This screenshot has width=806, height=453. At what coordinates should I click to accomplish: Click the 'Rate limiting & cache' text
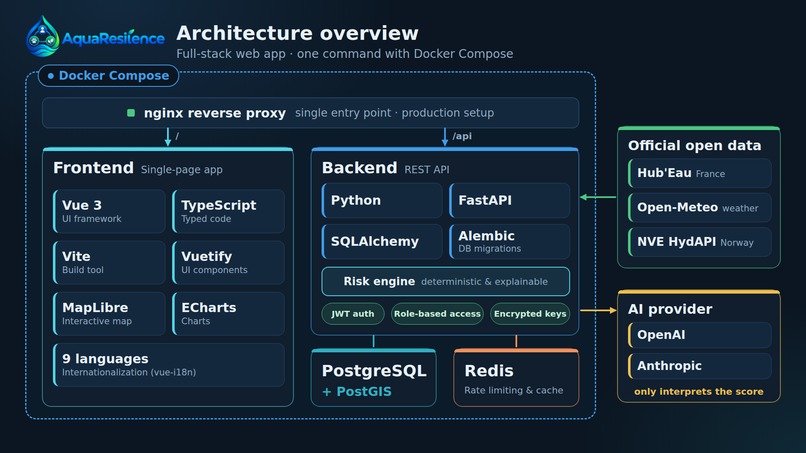click(x=514, y=391)
